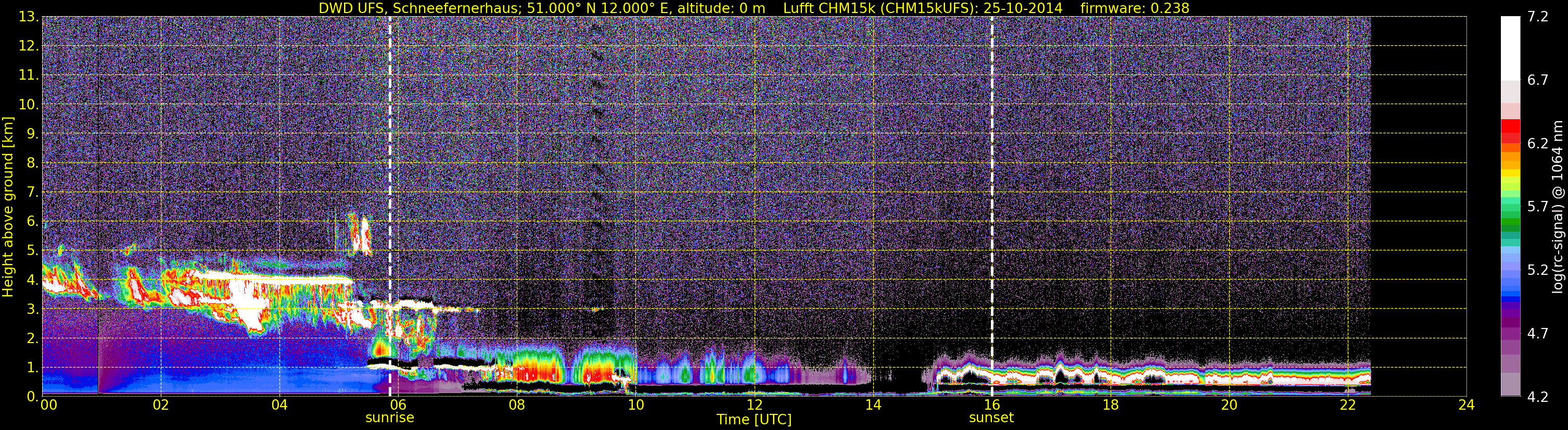Click the "firmware: 0.238" text
Viewport: 1568px width, 430px height.
click(x=1134, y=8)
